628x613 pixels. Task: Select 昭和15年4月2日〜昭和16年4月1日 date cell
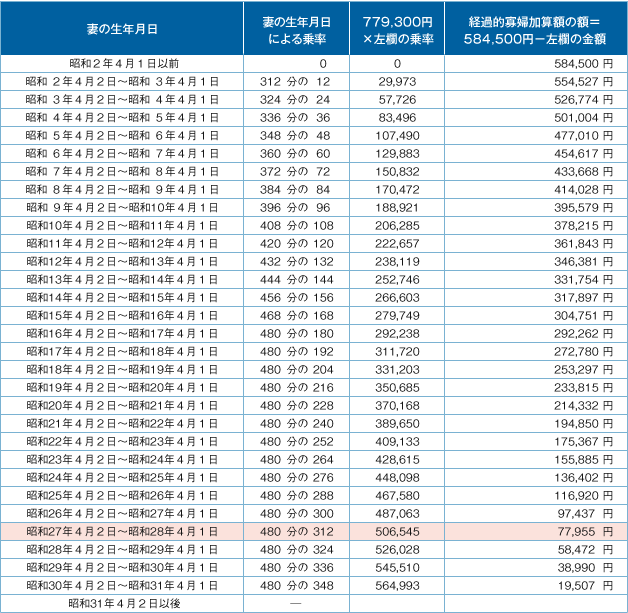point(122,316)
